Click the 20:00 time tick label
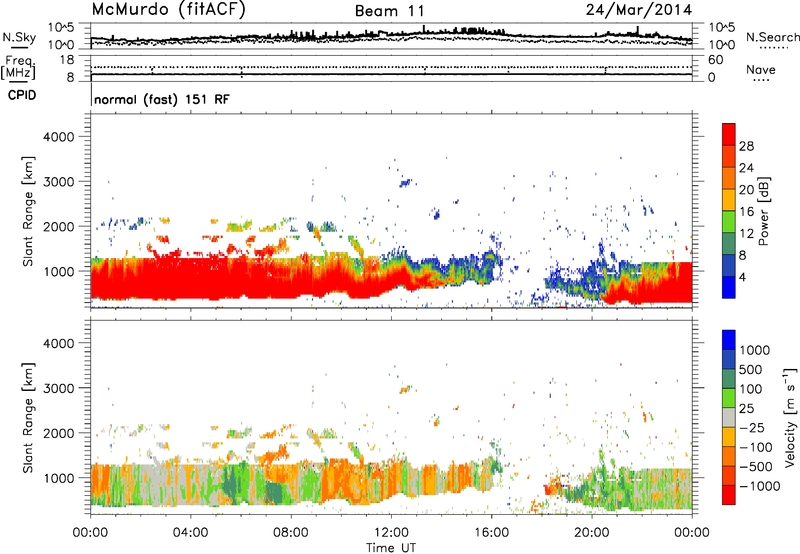Image resolution: width=800 pixels, height=554 pixels. tap(591, 533)
